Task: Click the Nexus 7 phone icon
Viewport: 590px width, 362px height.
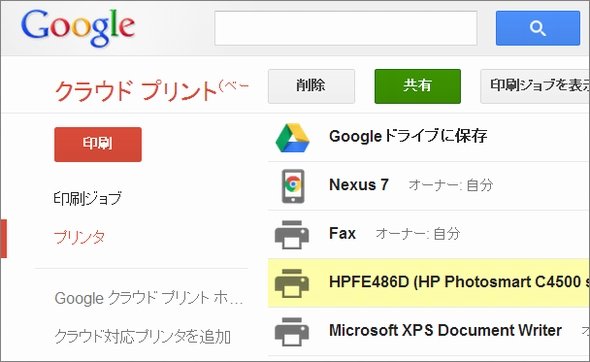Action: point(293,186)
